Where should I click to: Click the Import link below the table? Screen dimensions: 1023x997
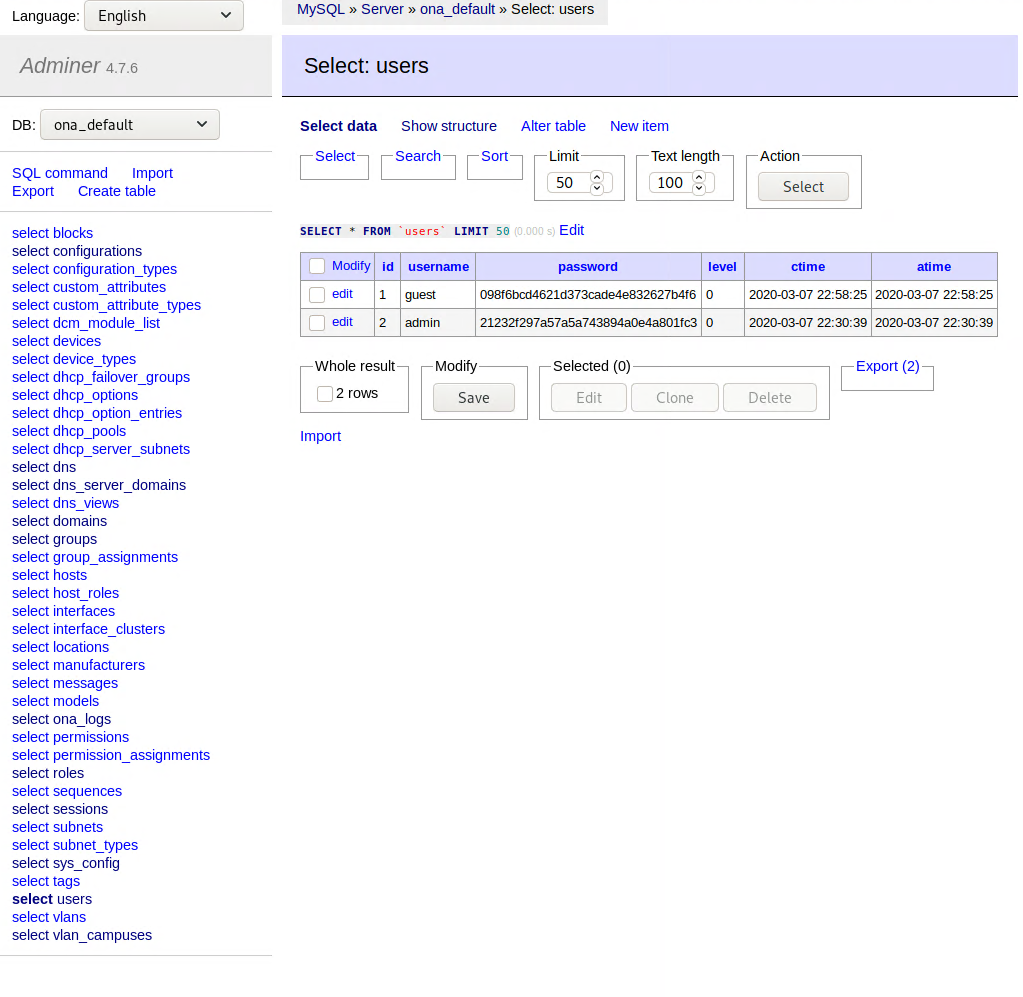(x=320, y=437)
